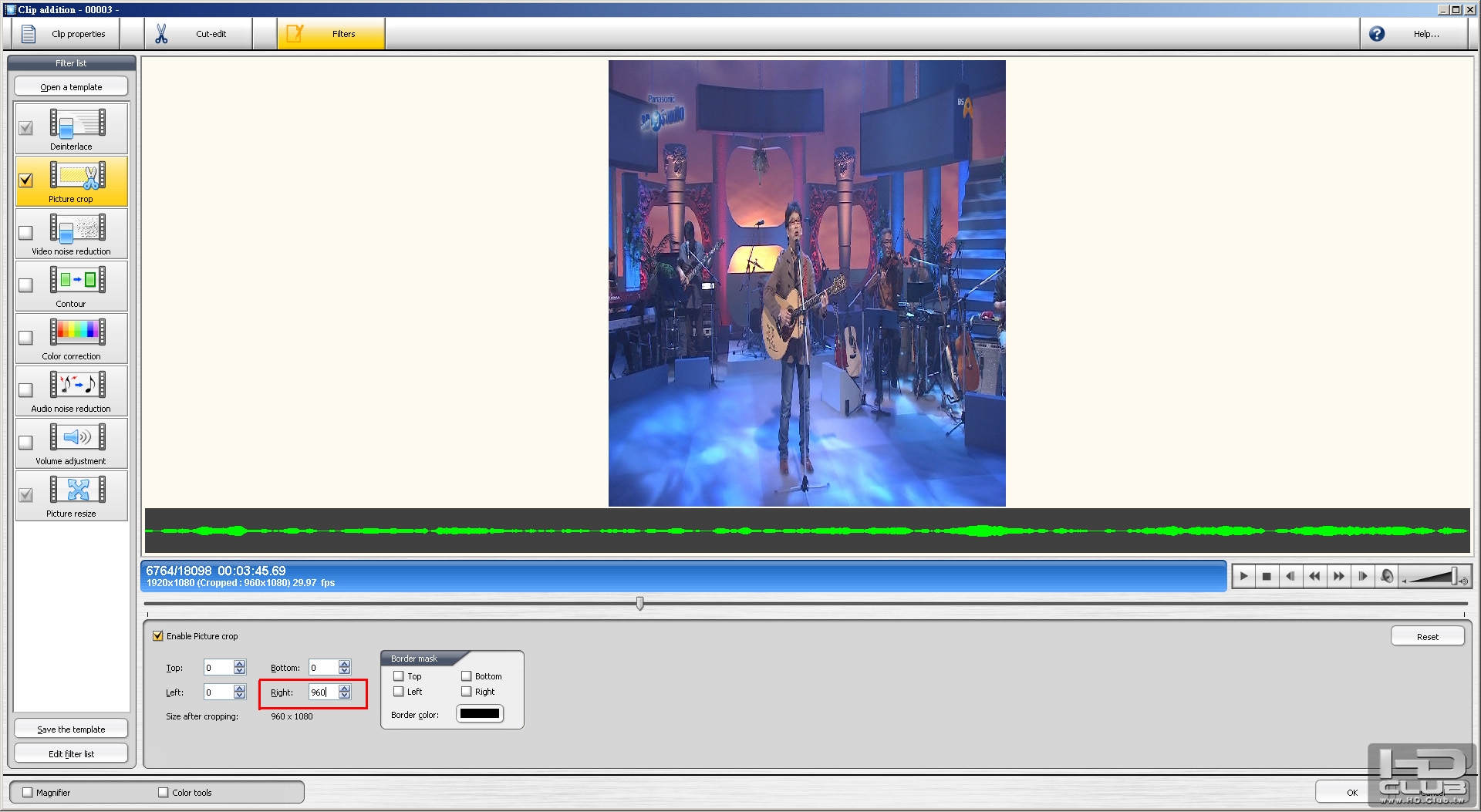
Task: Select the Picture resize filter icon
Action: point(78,489)
